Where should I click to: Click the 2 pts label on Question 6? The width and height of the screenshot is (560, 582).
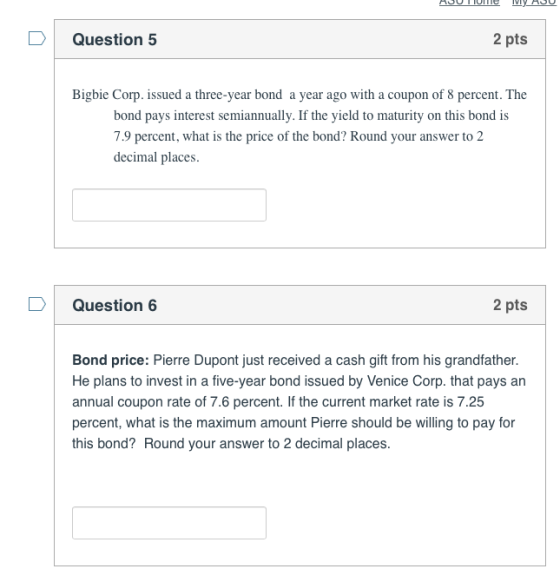[x=510, y=305]
